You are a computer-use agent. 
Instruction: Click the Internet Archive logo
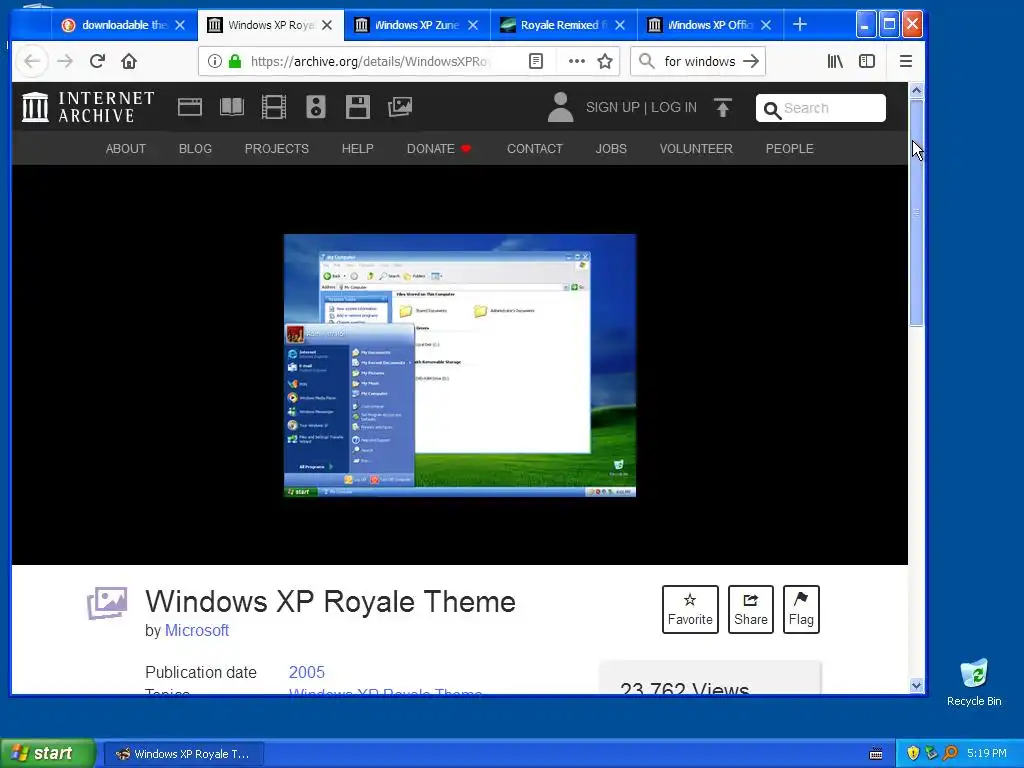(88, 106)
